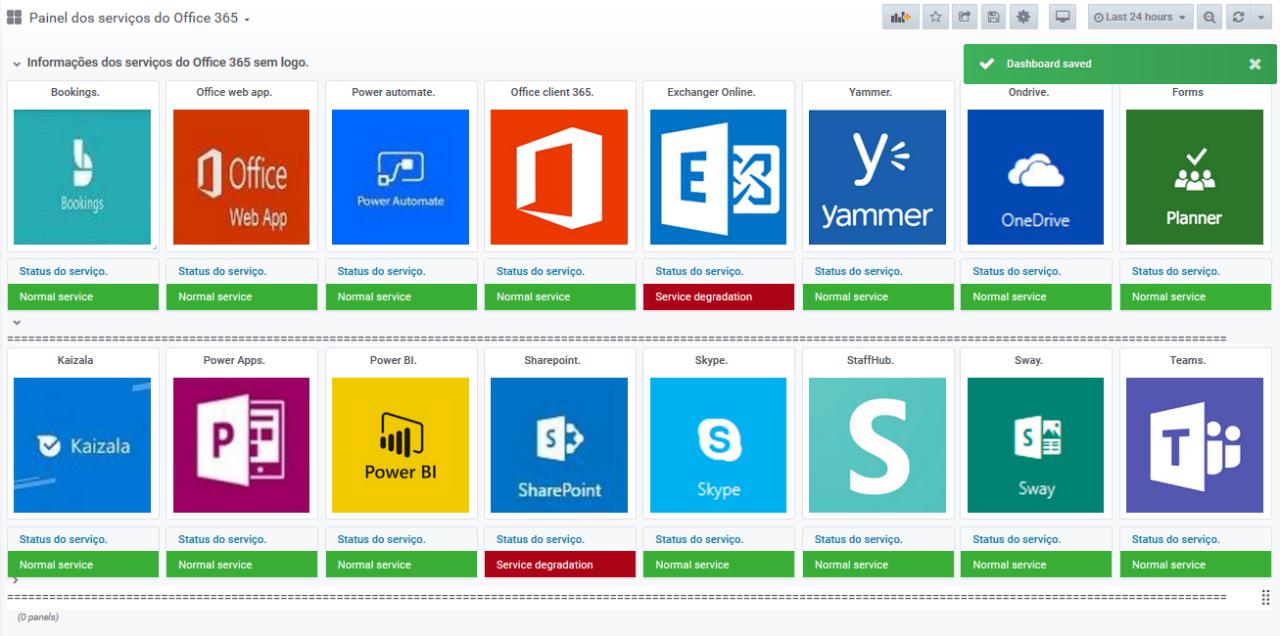This screenshot has width=1280, height=636.
Task: Click the Power Automate logo
Action: [400, 177]
